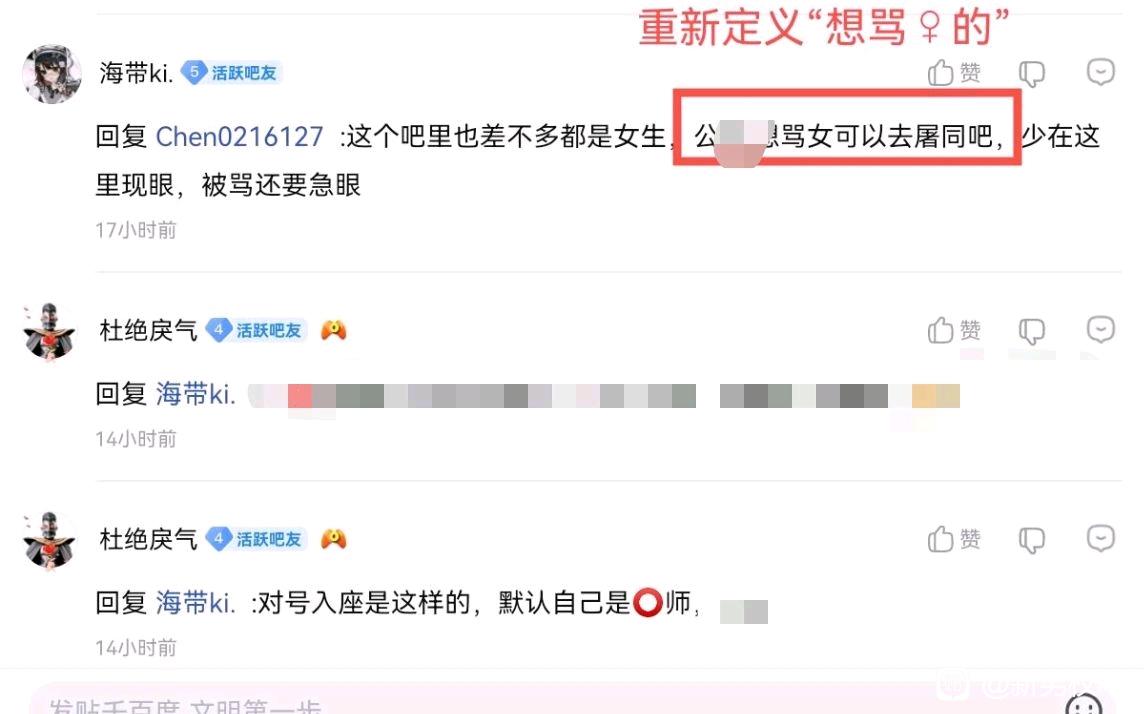The width and height of the screenshot is (1144, 714).
Task: Open the first 杜绝戾气 avatar
Action: pyautogui.click(x=50, y=332)
